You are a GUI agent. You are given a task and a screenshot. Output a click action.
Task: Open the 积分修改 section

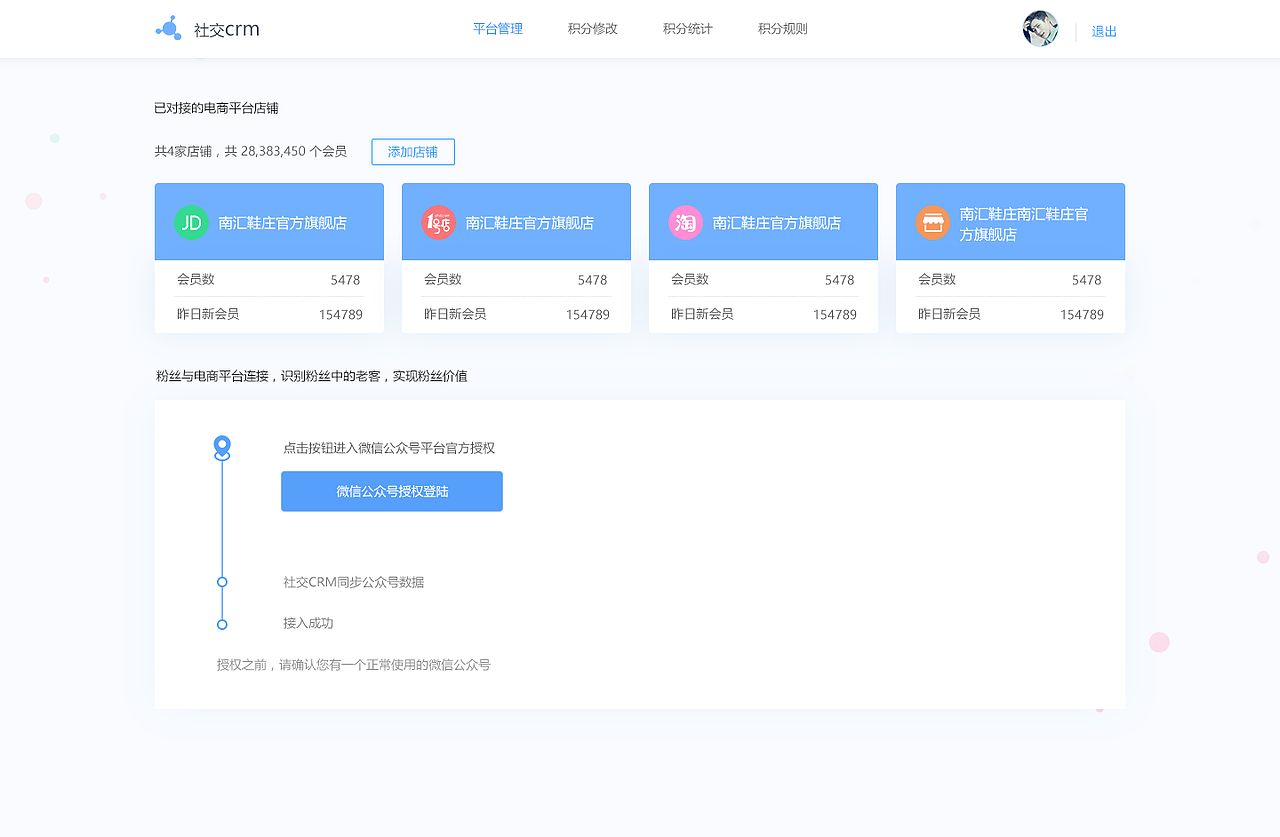click(x=592, y=28)
